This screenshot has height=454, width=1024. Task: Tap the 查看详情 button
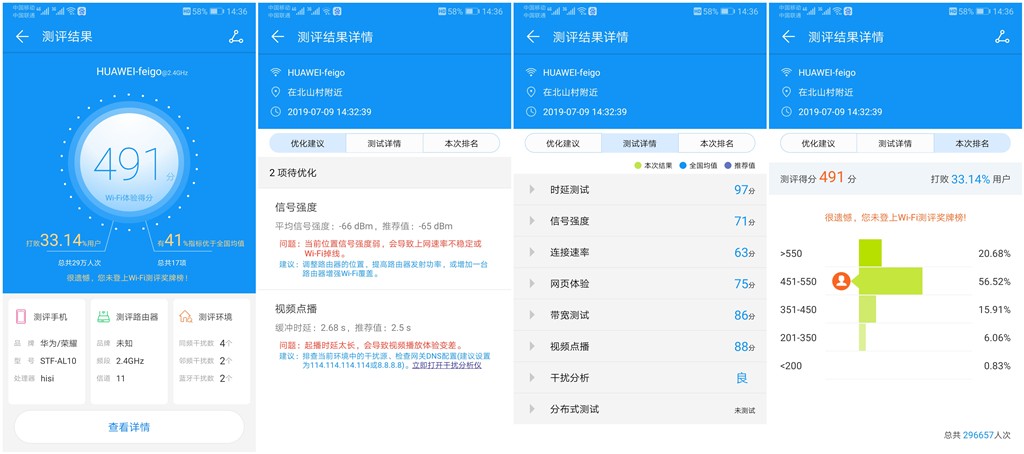129,427
